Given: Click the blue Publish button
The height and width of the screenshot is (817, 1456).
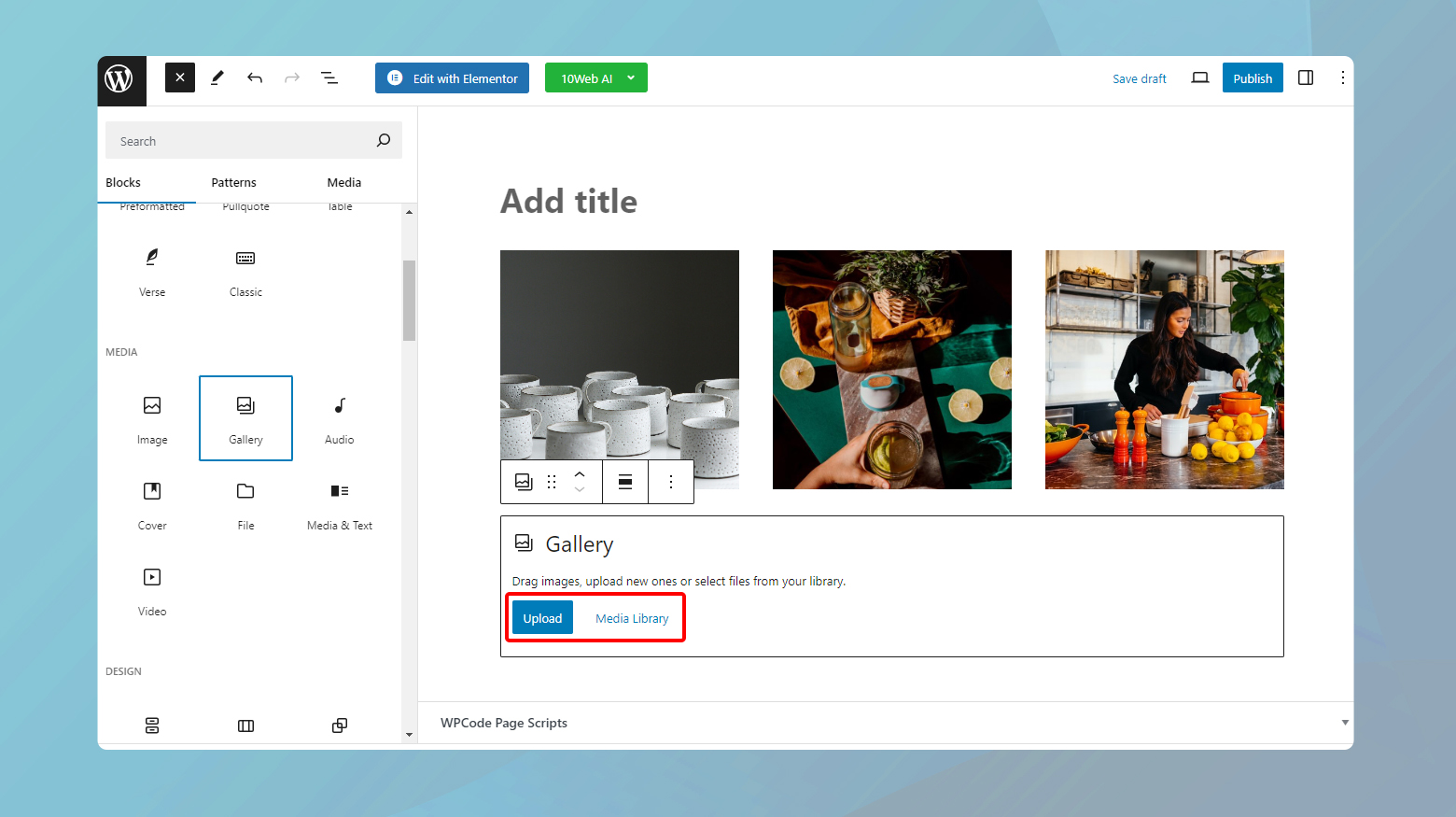Looking at the screenshot, I should pyautogui.click(x=1253, y=77).
